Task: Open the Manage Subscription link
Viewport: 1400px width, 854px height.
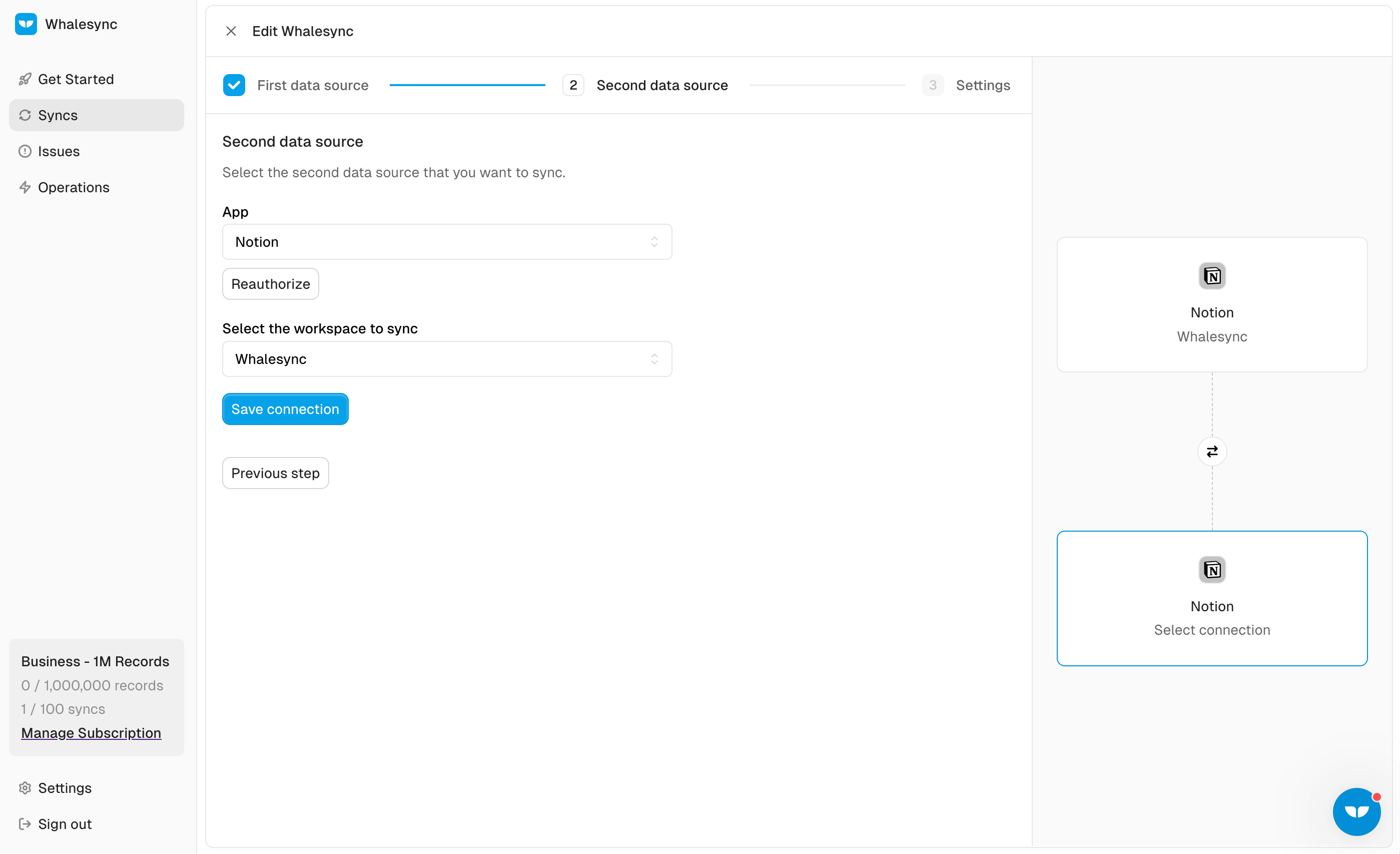Action: [91, 733]
